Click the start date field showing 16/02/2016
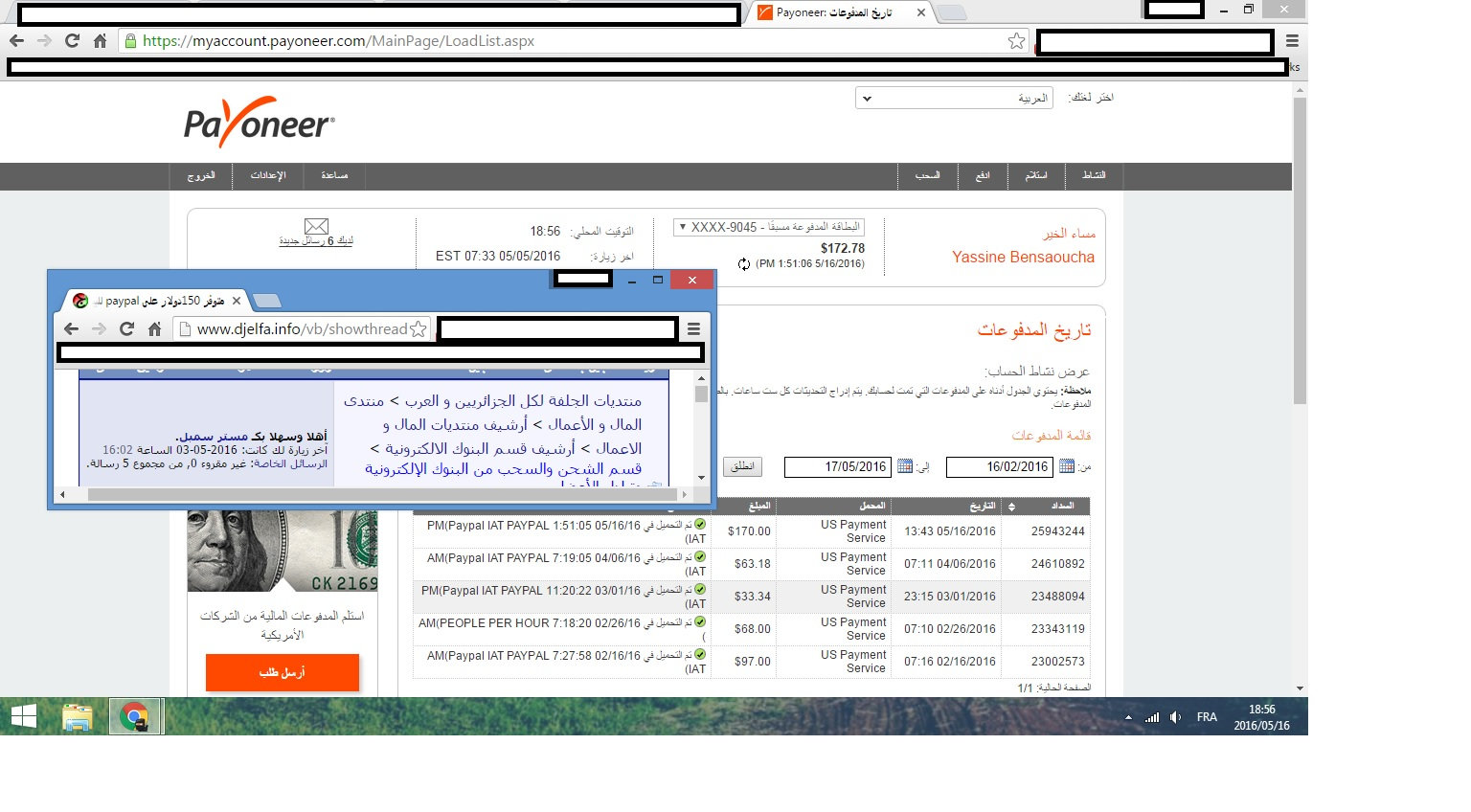1471x812 pixels. pyautogui.click(x=999, y=467)
